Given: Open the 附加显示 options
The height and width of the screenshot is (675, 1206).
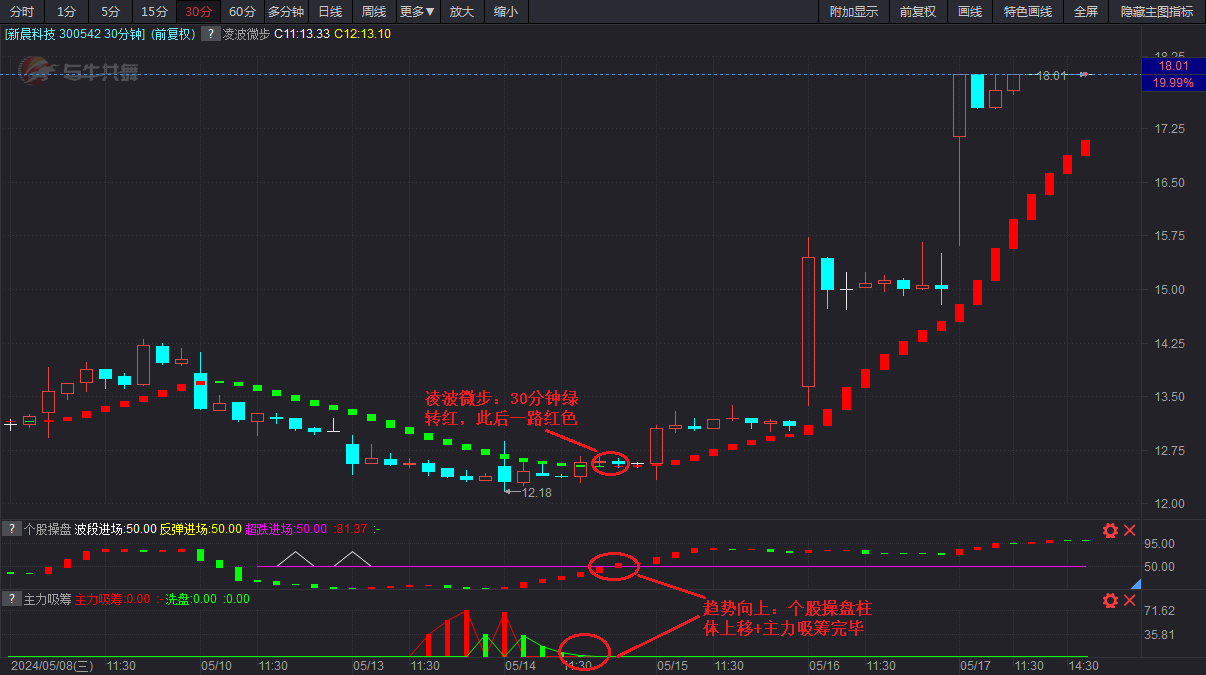Looking at the screenshot, I should tap(854, 12).
